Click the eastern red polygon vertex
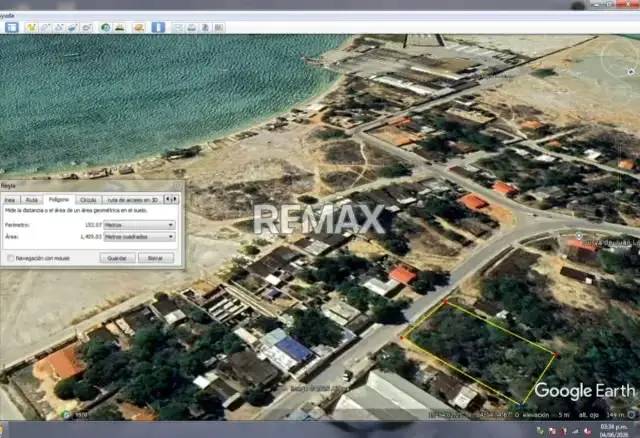Screen dimensions: 640x438 556,355
